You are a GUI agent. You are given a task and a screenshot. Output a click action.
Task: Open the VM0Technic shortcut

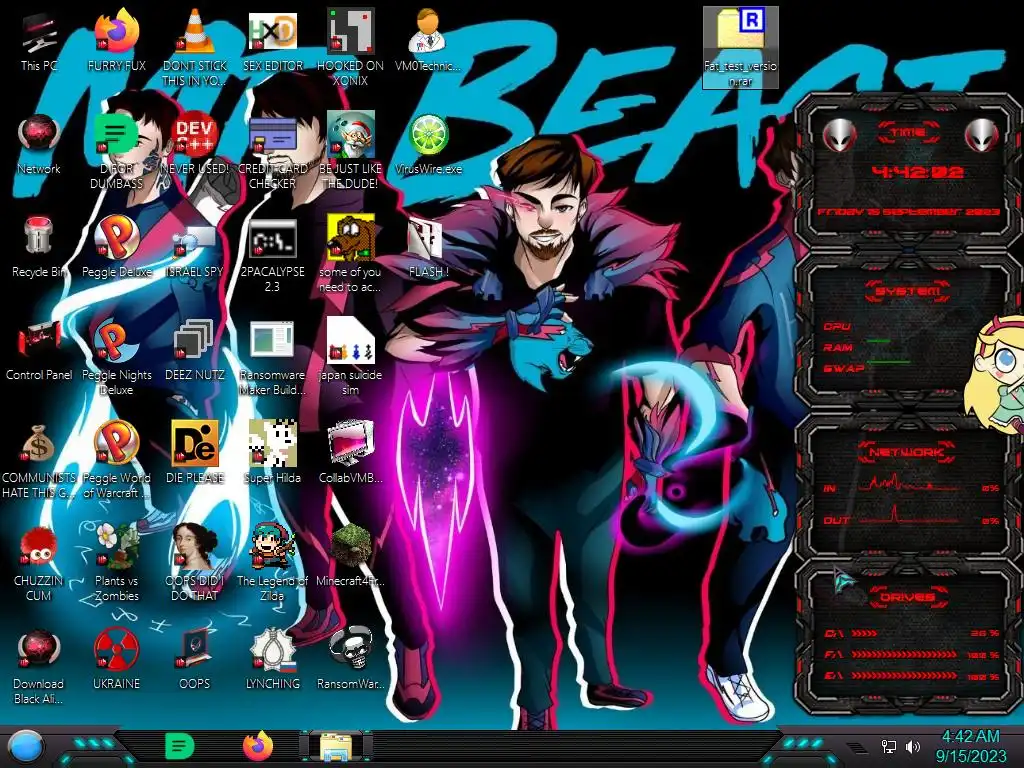coord(428,40)
